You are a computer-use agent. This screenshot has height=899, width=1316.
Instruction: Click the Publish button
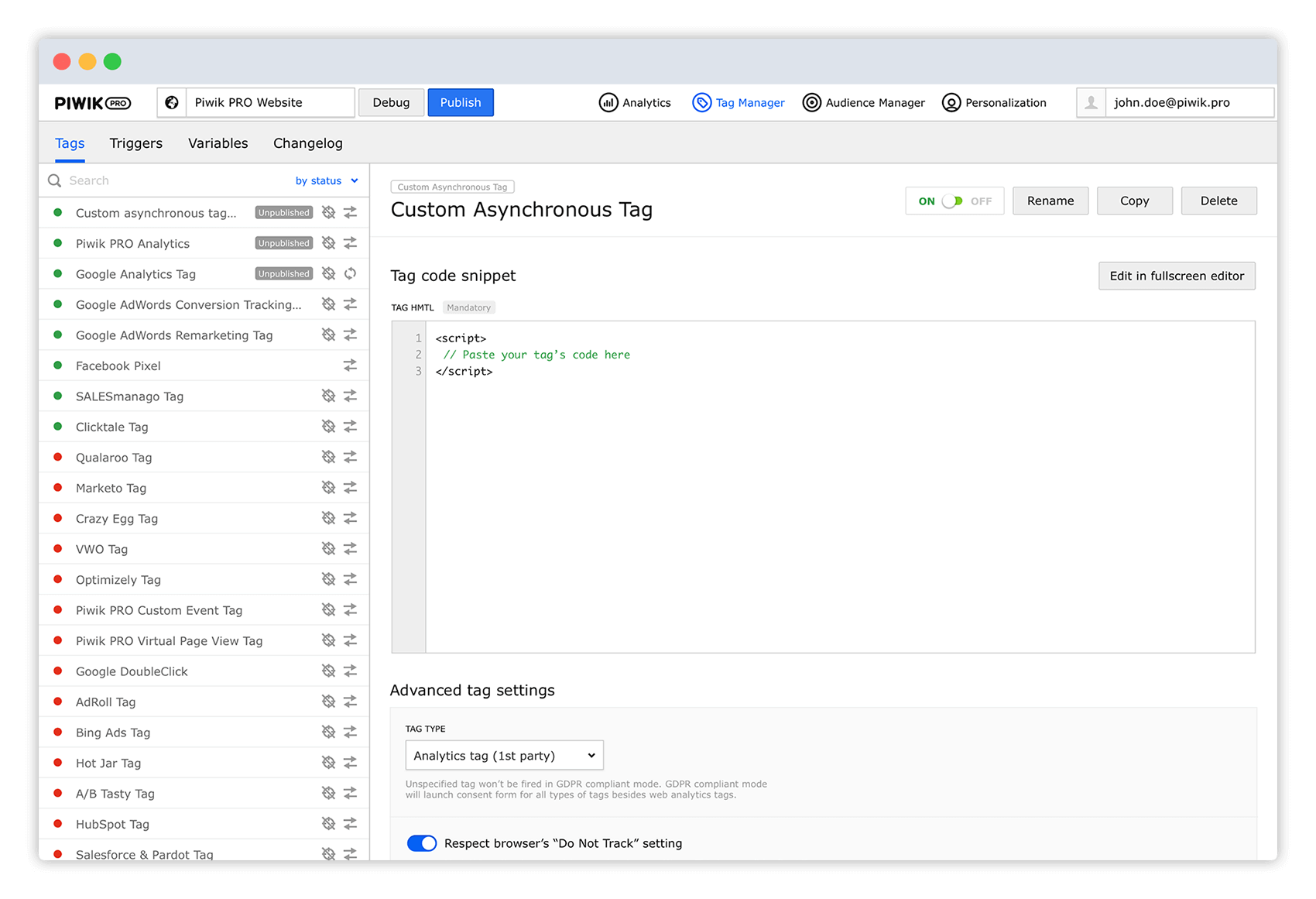point(460,102)
